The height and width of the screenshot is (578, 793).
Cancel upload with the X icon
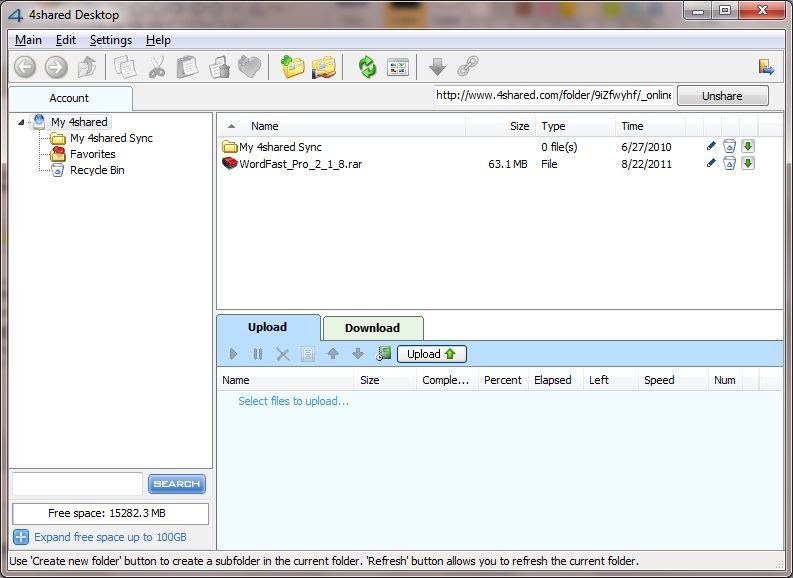coord(283,354)
